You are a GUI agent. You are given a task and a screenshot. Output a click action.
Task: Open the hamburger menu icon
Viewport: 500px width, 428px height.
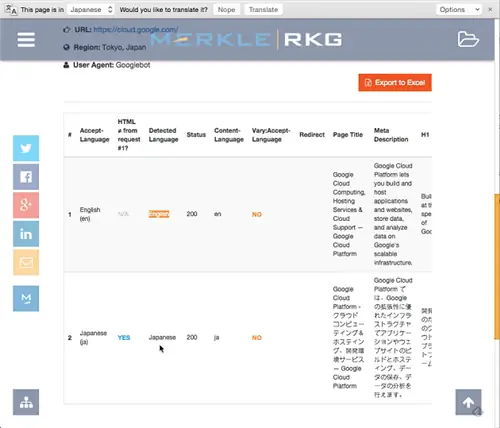26,40
